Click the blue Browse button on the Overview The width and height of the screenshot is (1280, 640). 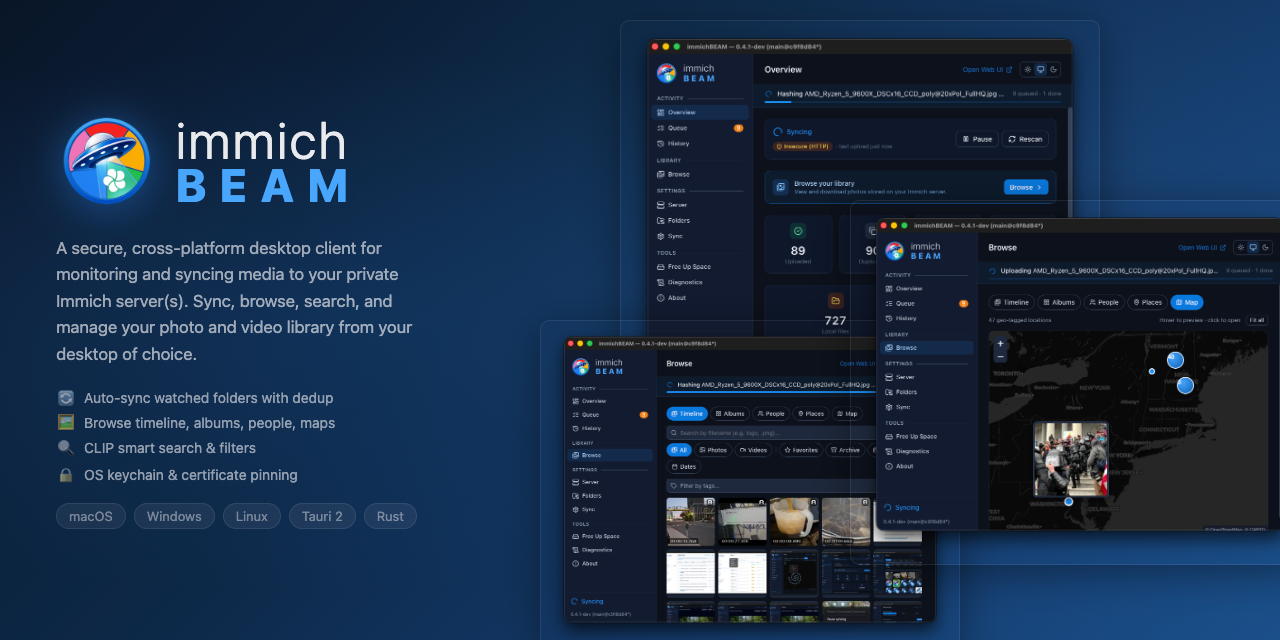1026,187
